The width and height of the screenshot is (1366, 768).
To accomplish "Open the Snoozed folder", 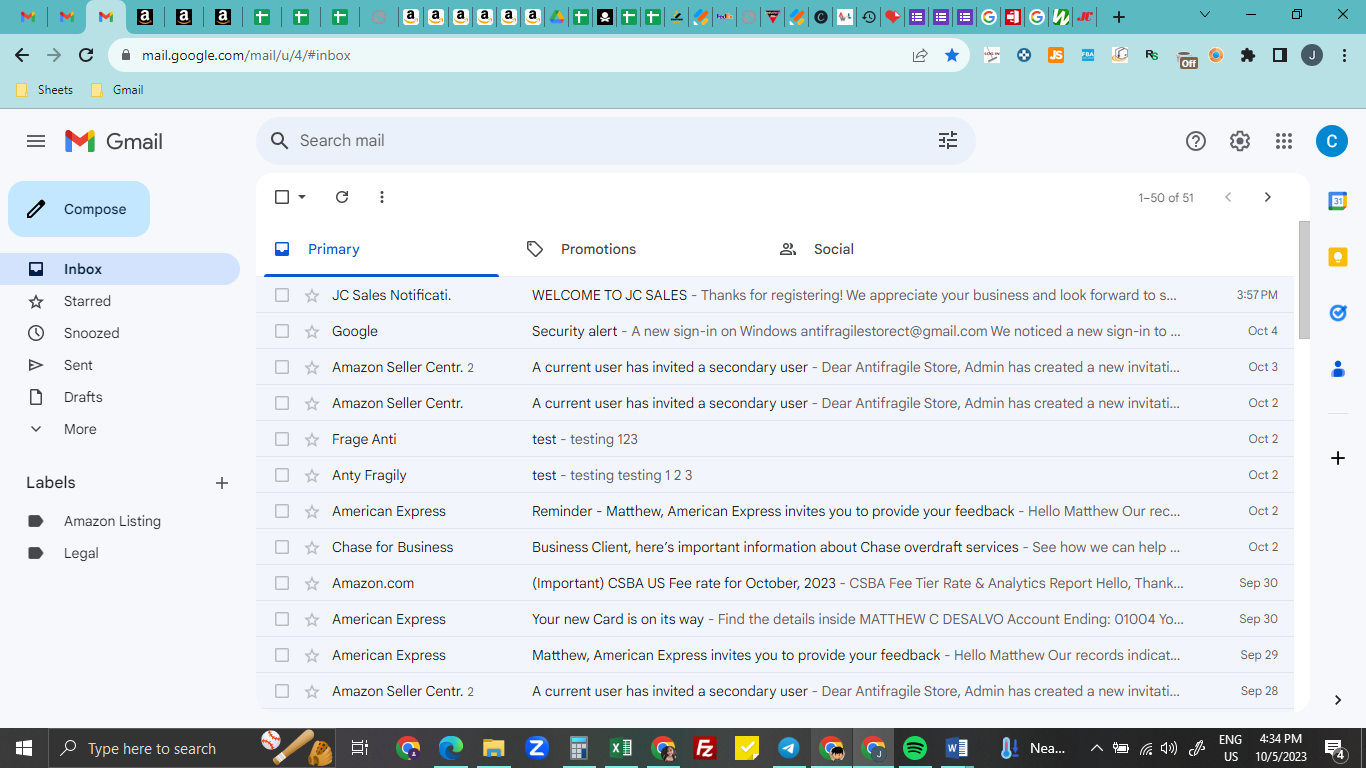I will point(120,333).
